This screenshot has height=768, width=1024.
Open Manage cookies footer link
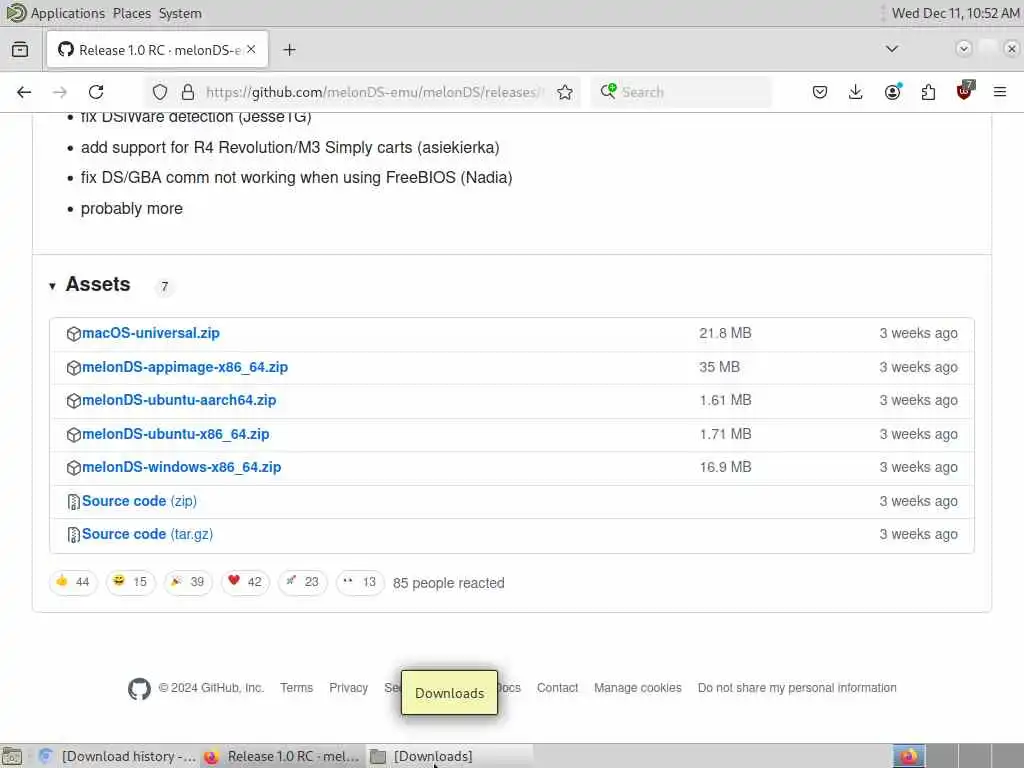pos(637,688)
